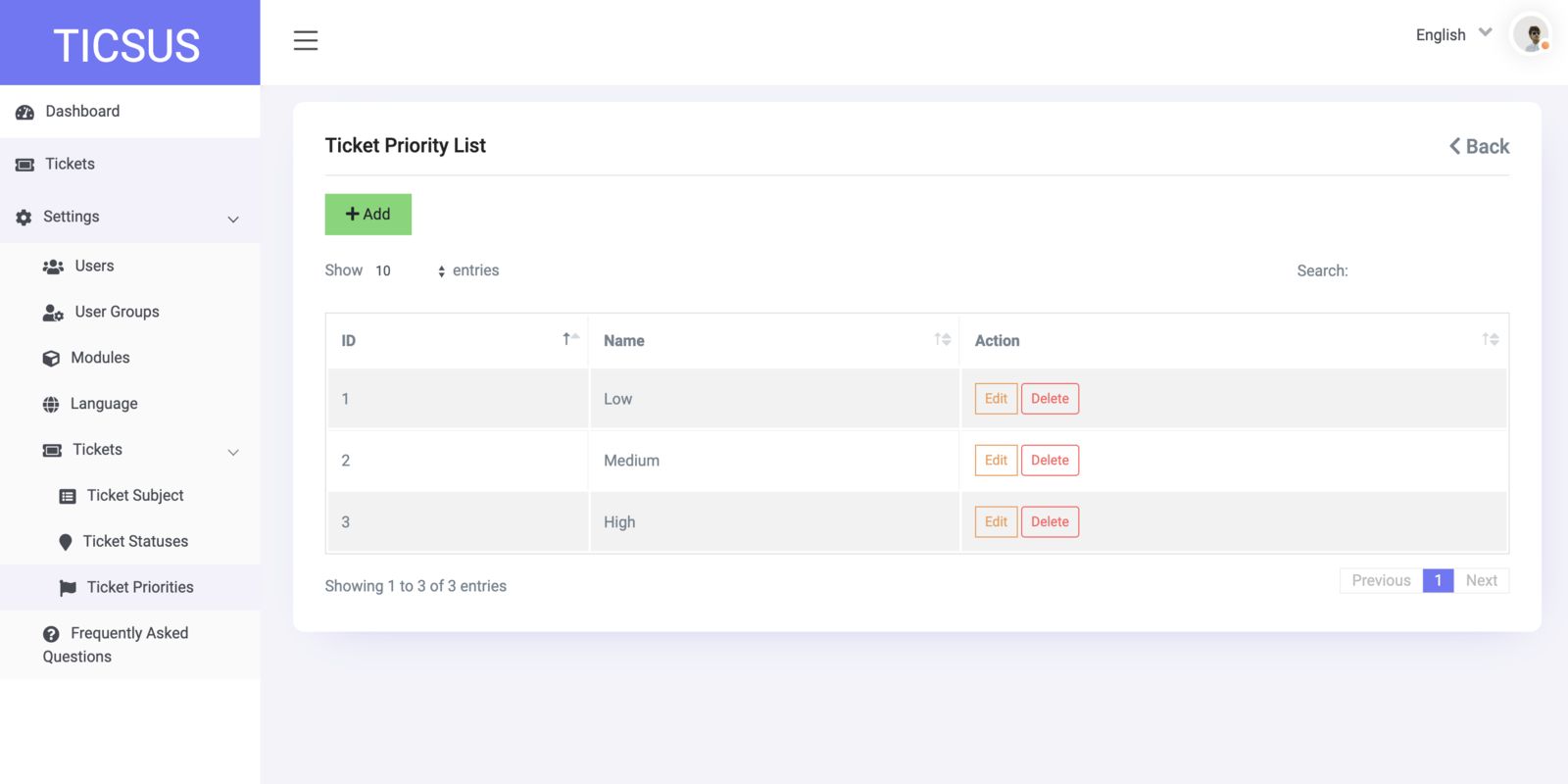Click the FAQ question mark icon
1568x784 pixels.
click(x=51, y=634)
